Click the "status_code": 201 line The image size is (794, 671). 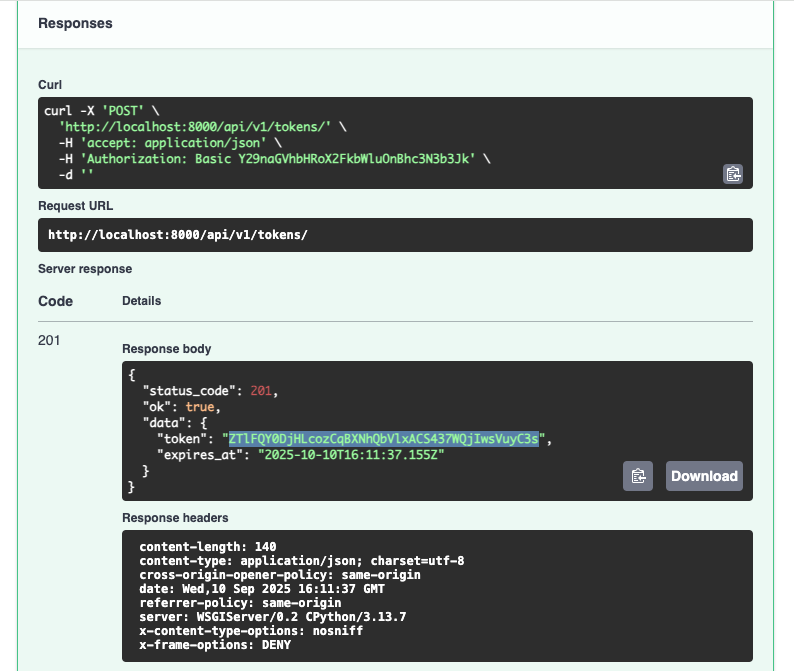tap(210, 391)
